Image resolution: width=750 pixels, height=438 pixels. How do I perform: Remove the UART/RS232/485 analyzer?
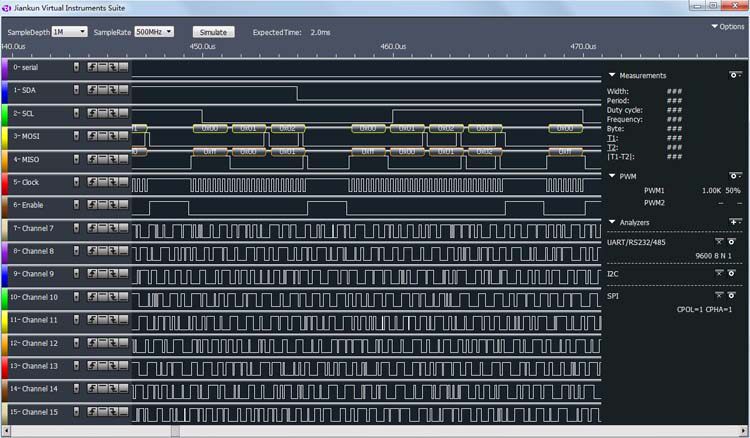click(717, 242)
